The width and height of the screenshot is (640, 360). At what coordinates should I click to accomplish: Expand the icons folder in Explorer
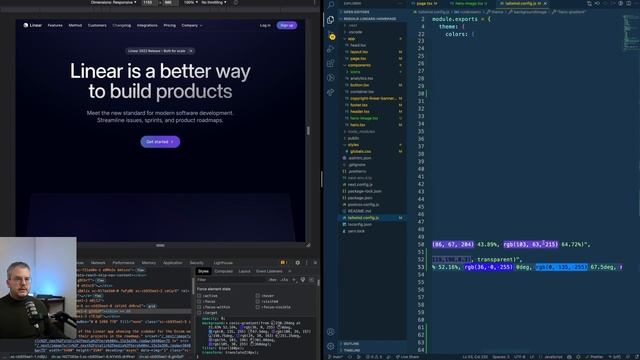pyautogui.click(x=355, y=72)
